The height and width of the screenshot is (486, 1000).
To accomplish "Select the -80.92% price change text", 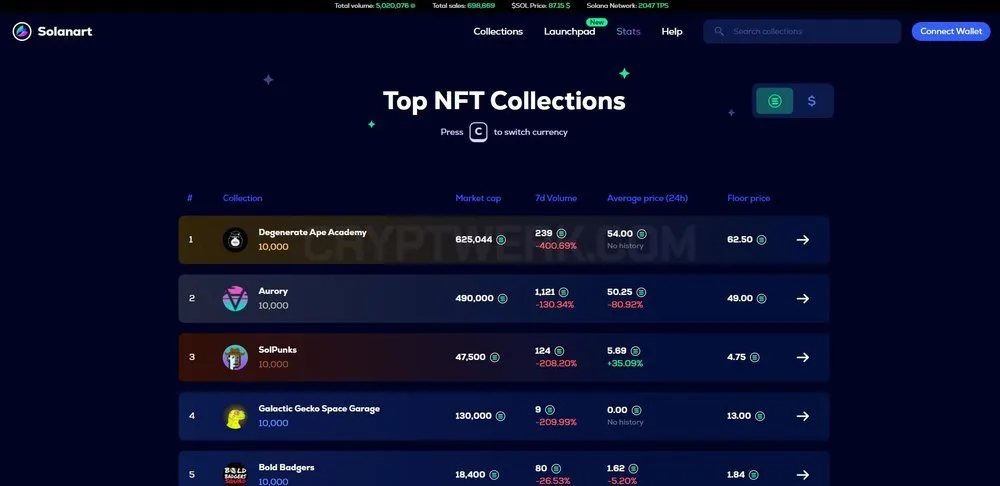I will [x=625, y=305].
